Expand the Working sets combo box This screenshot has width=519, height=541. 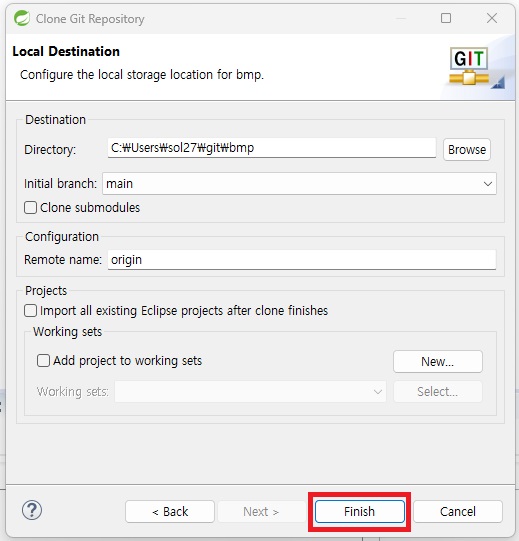(x=251, y=392)
